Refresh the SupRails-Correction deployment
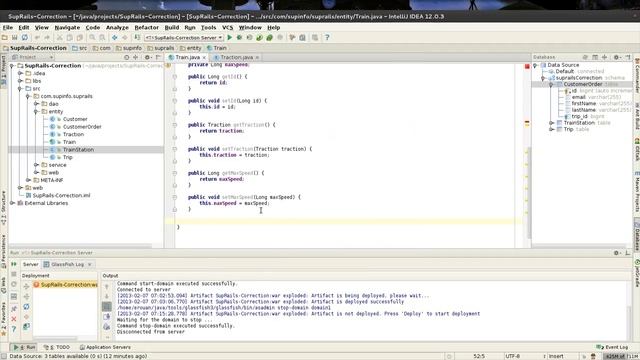Screen dimensions: 640x360 (x=27, y=306)
